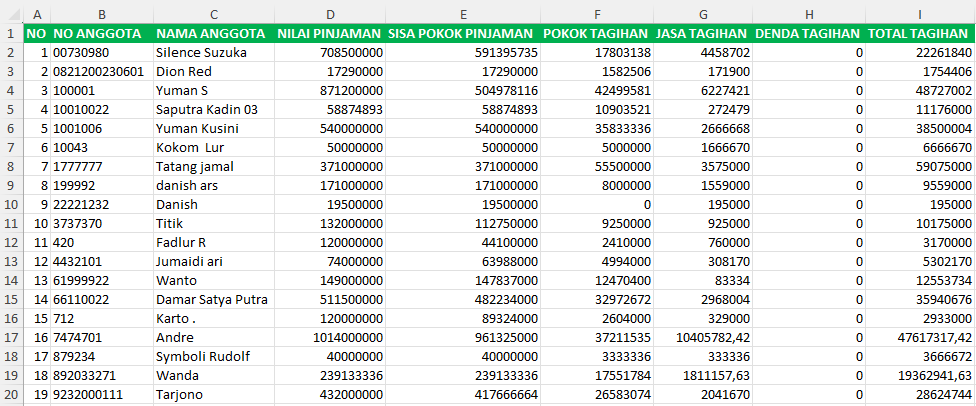This screenshot has height=406, width=976.
Task: Click loan value 1014000000
Action: coord(330,338)
